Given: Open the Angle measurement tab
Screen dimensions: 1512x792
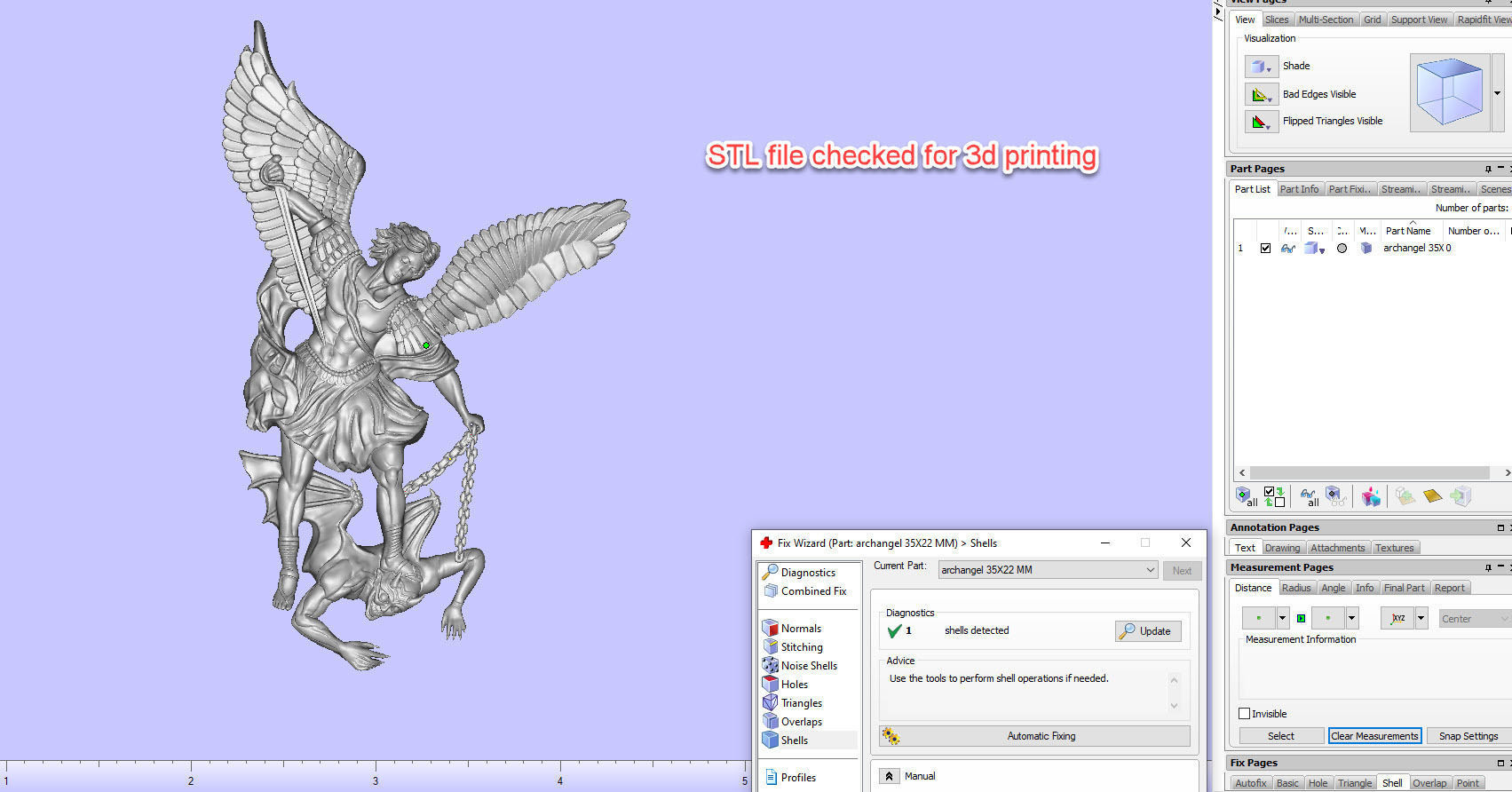Looking at the screenshot, I should [1333, 588].
